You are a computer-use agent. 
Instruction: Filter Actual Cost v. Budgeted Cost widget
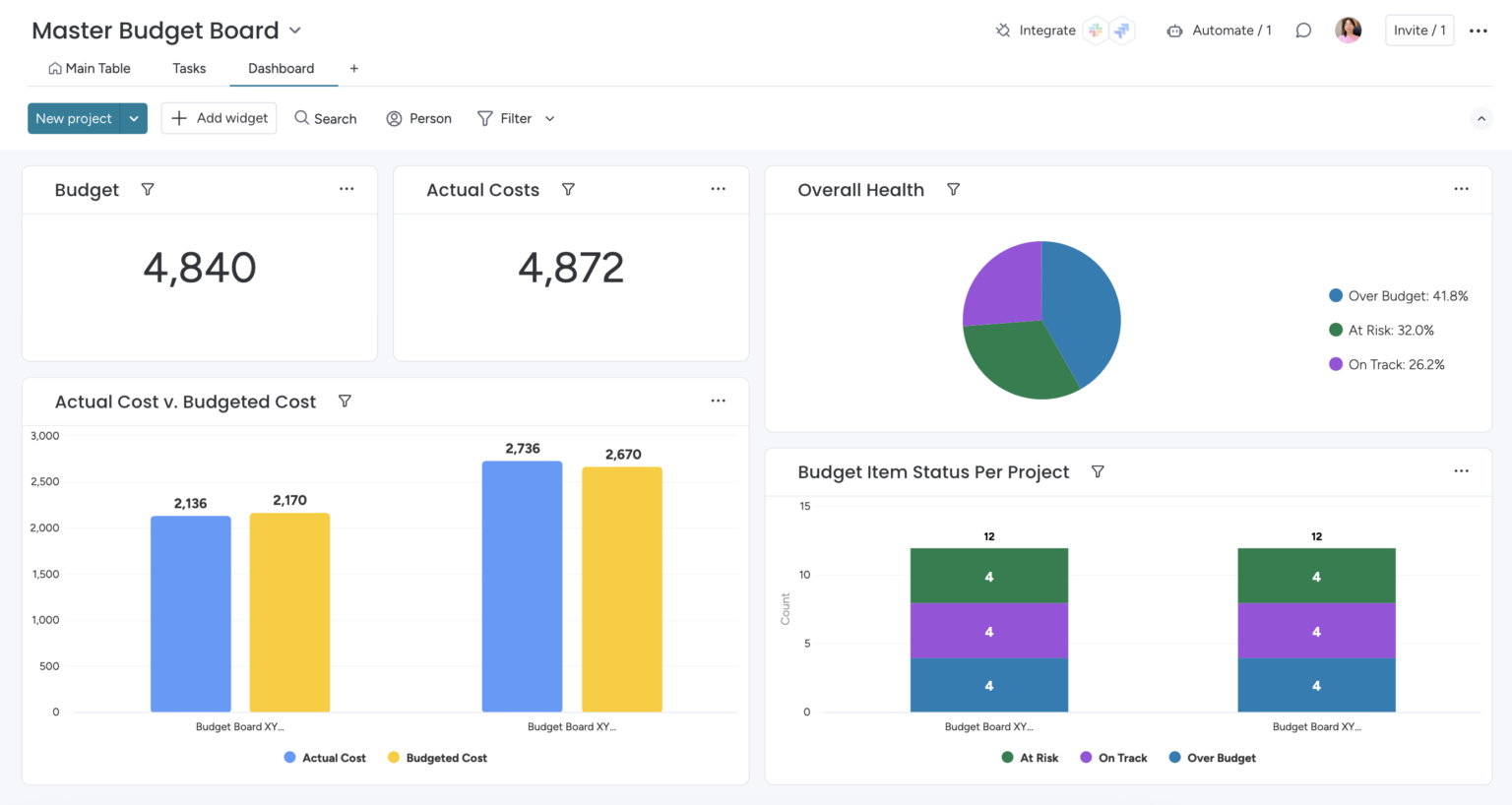[345, 402]
